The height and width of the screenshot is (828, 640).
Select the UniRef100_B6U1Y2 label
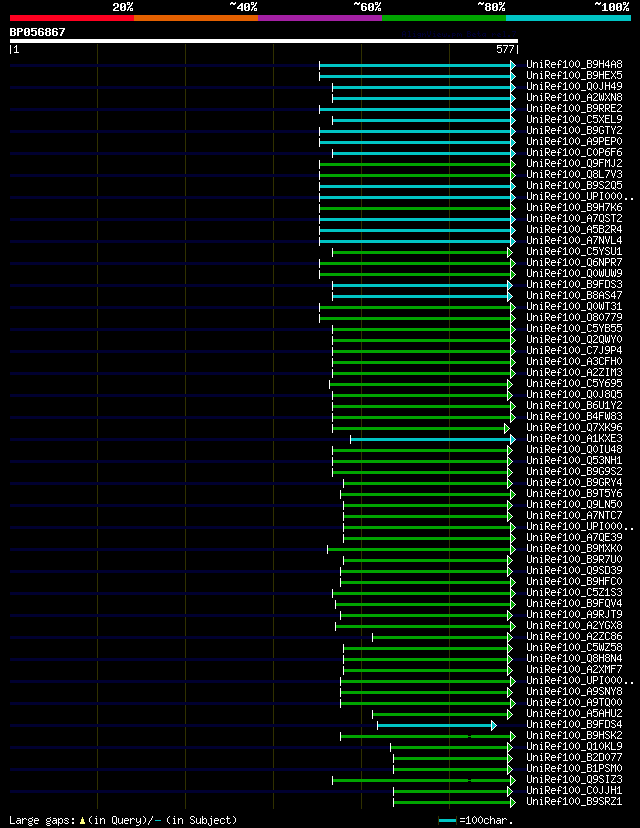pyautogui.click(x=574, y=406)
